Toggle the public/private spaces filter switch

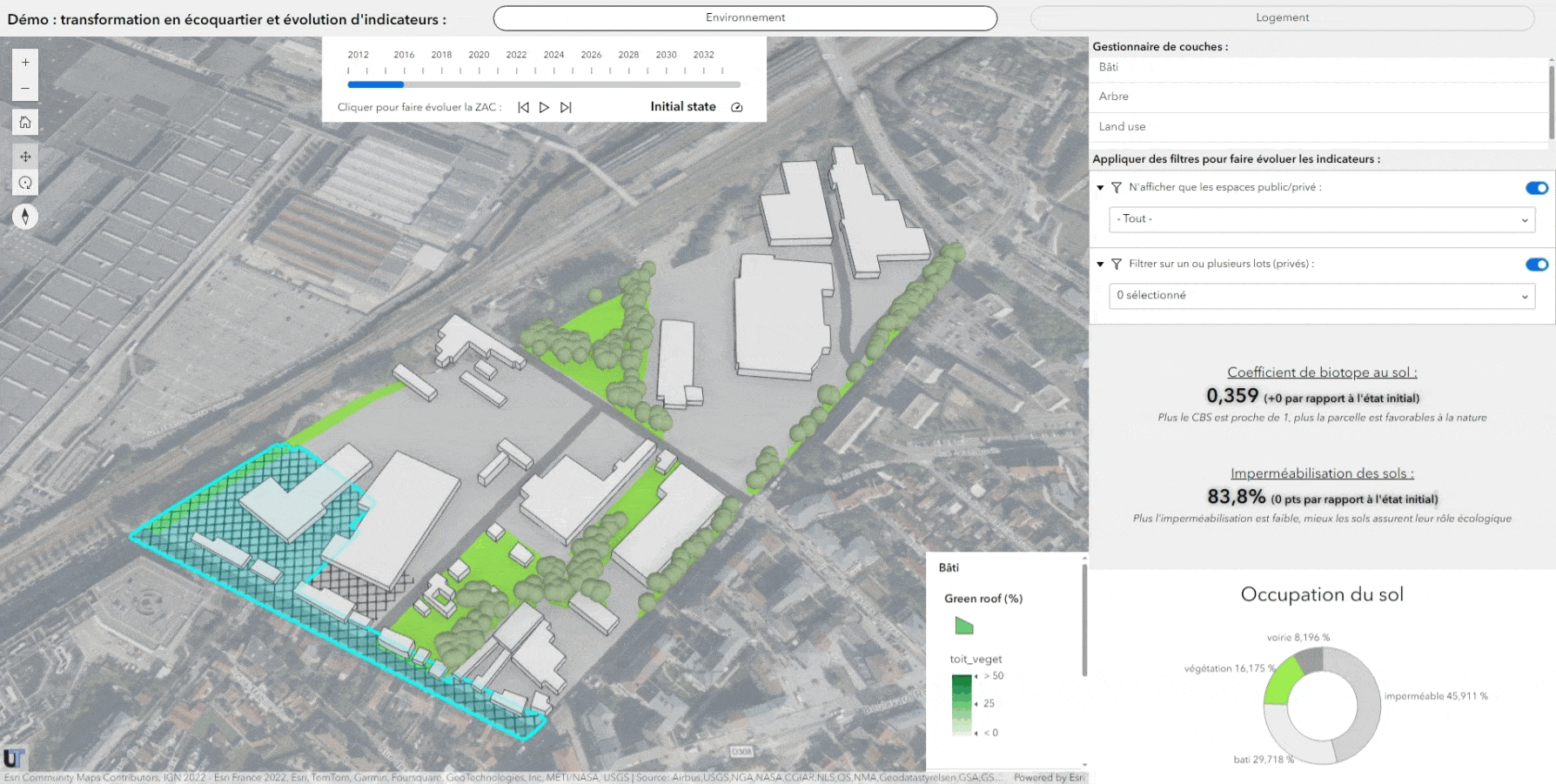point(1536,188)
